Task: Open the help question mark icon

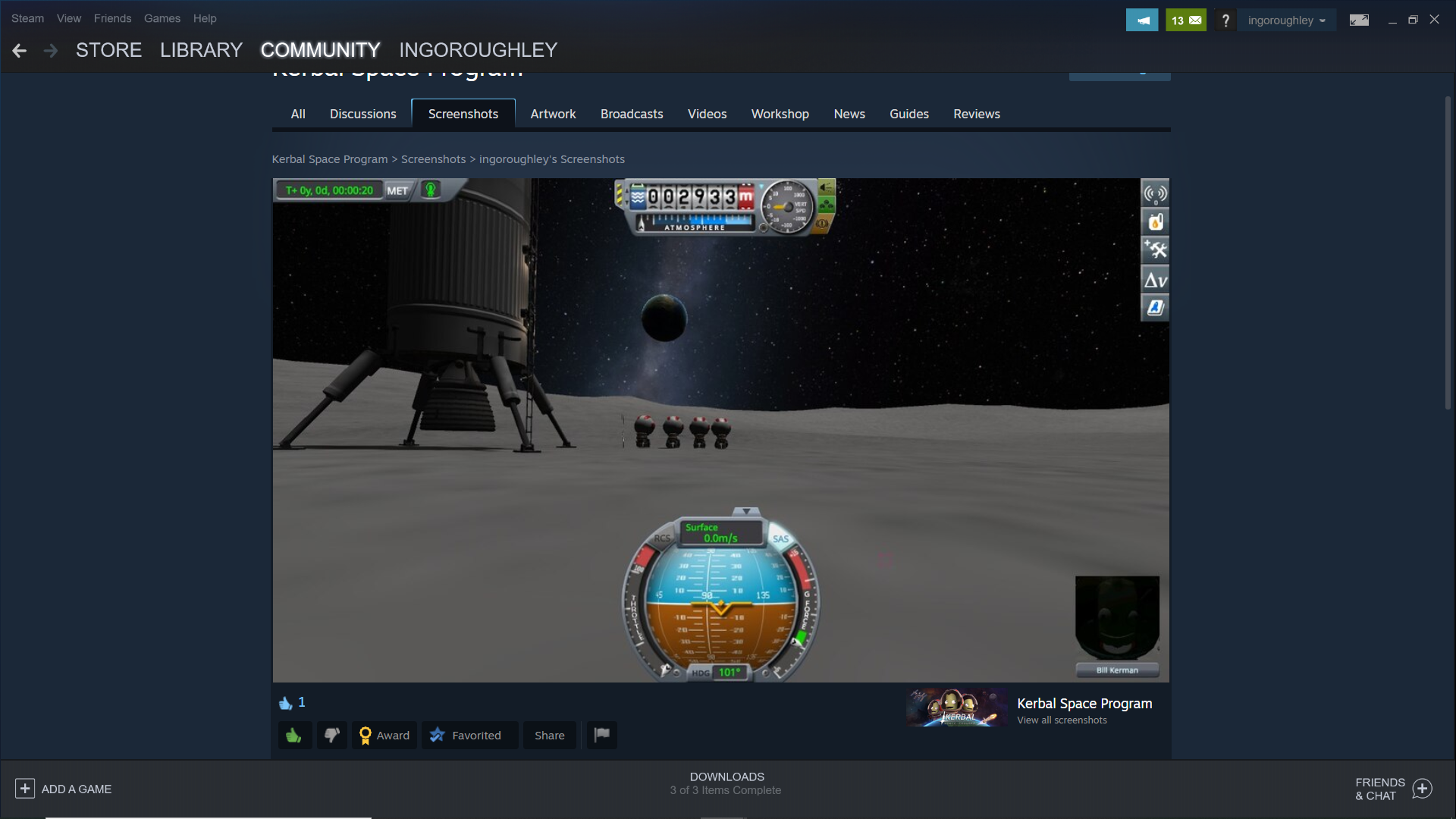Action: click(x=1225, y=20)
